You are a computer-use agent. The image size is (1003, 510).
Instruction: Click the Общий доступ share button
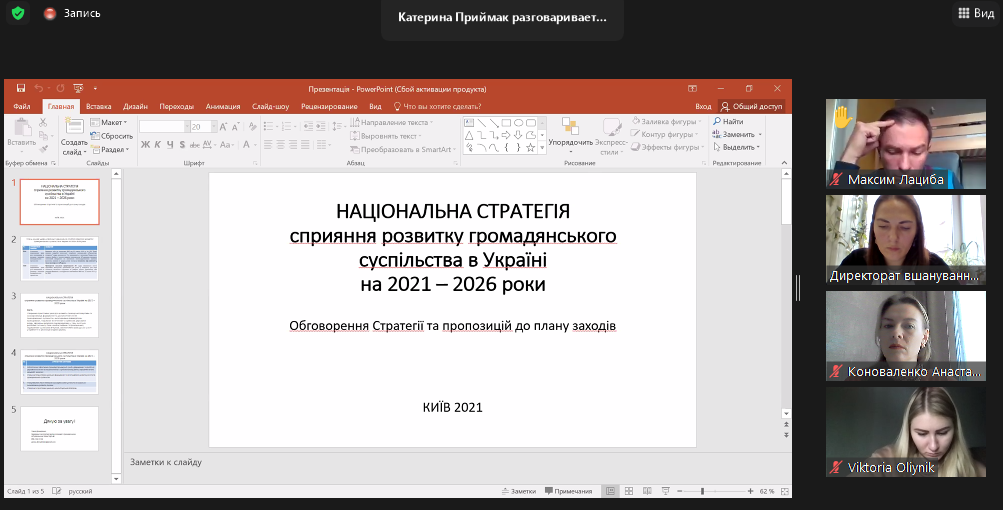pos(751,106)
